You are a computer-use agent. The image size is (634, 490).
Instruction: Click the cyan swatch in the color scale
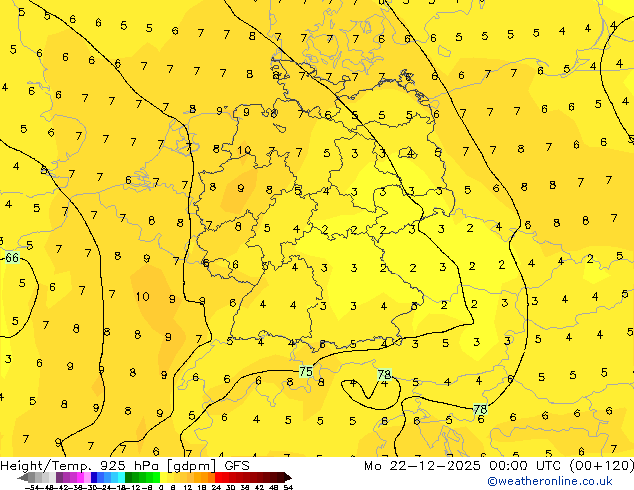point(121,477)
